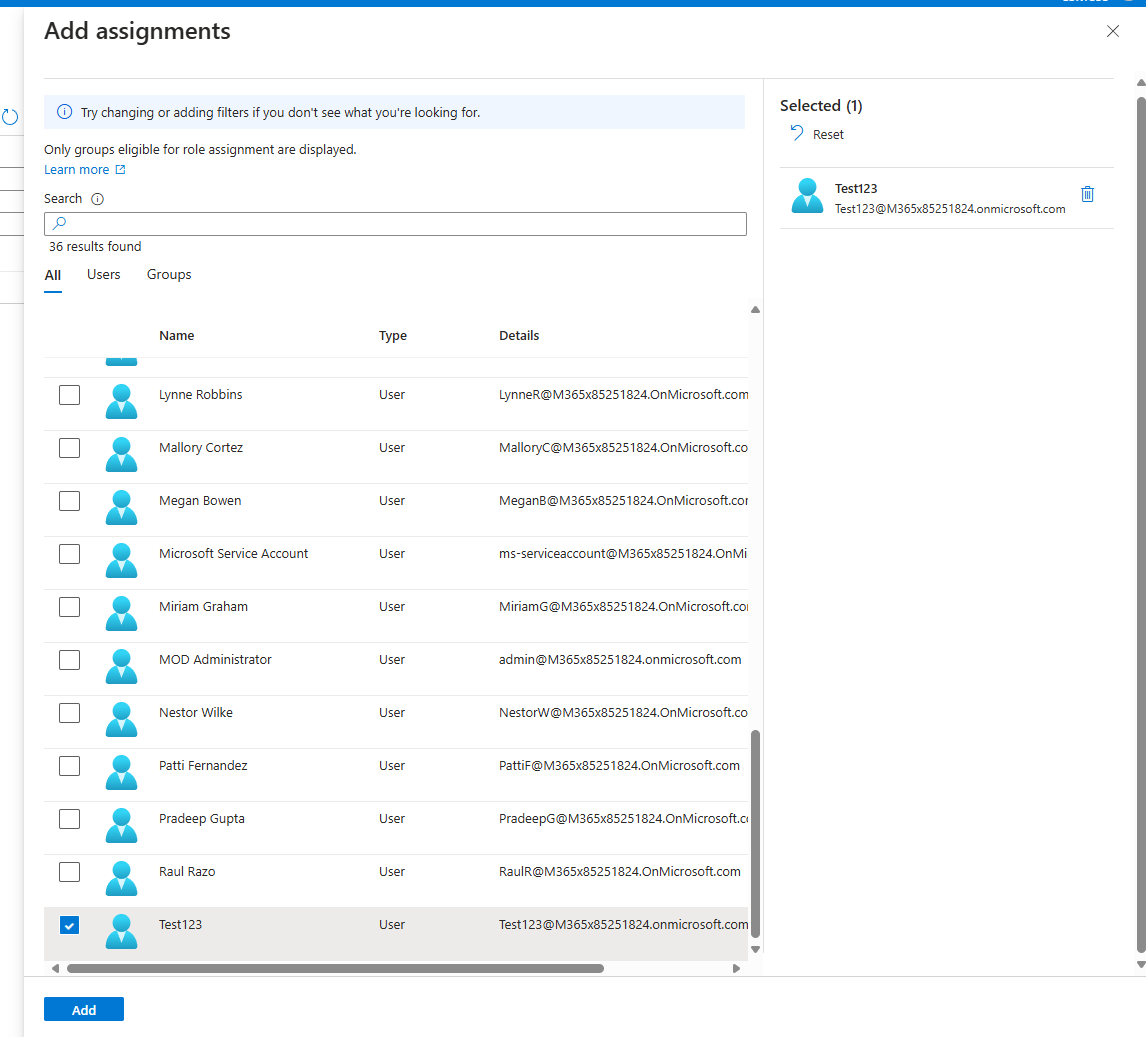Image resolution: width=1146 pixels, height=1037 pixels.
Task: Click Test123 avatar in the Selected panel
Action: click(807, 196)
